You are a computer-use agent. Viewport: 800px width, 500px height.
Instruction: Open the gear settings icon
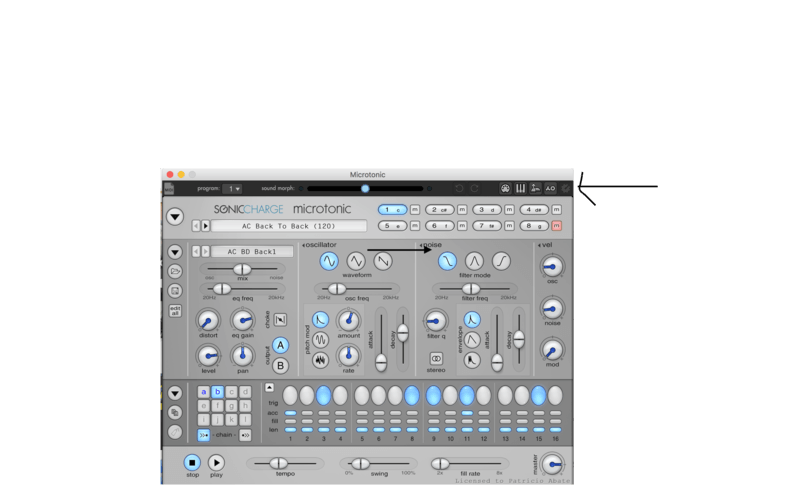[565, 189]
